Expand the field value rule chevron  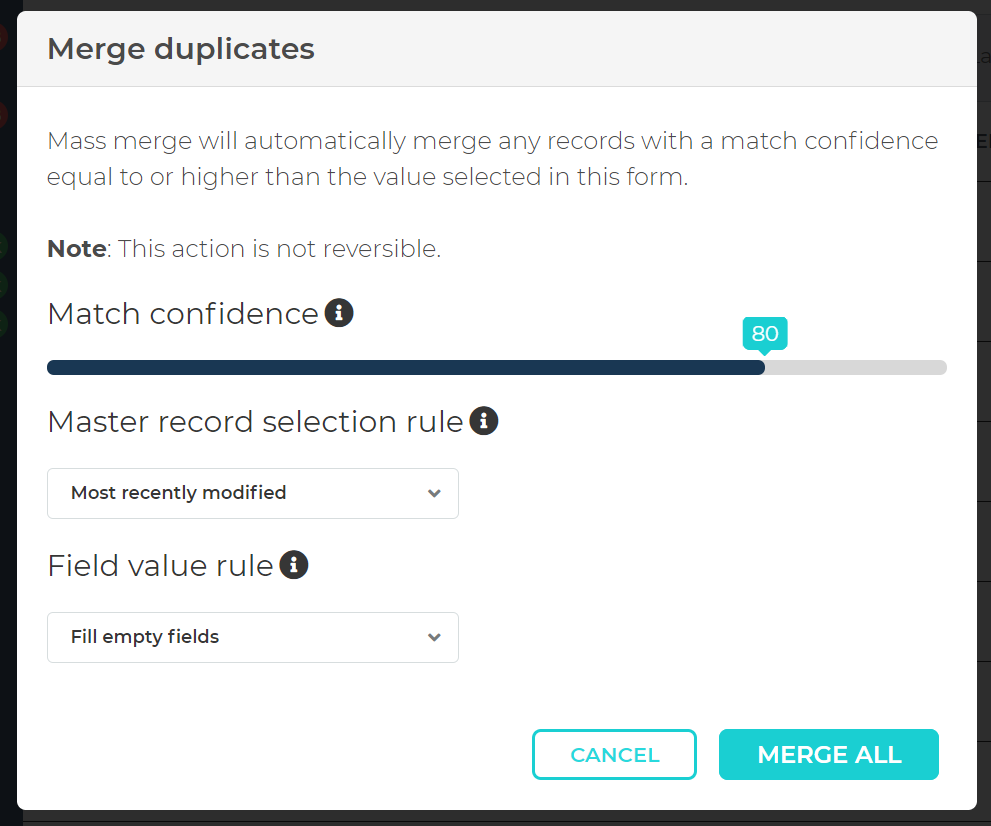tap(434, 637)
